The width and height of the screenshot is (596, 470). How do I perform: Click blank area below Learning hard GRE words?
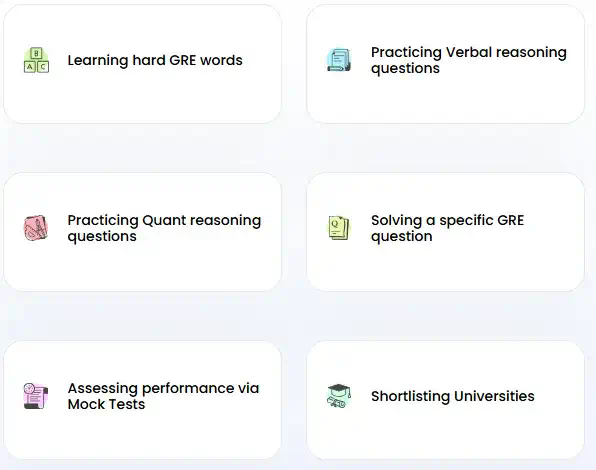tap(155, 95)
